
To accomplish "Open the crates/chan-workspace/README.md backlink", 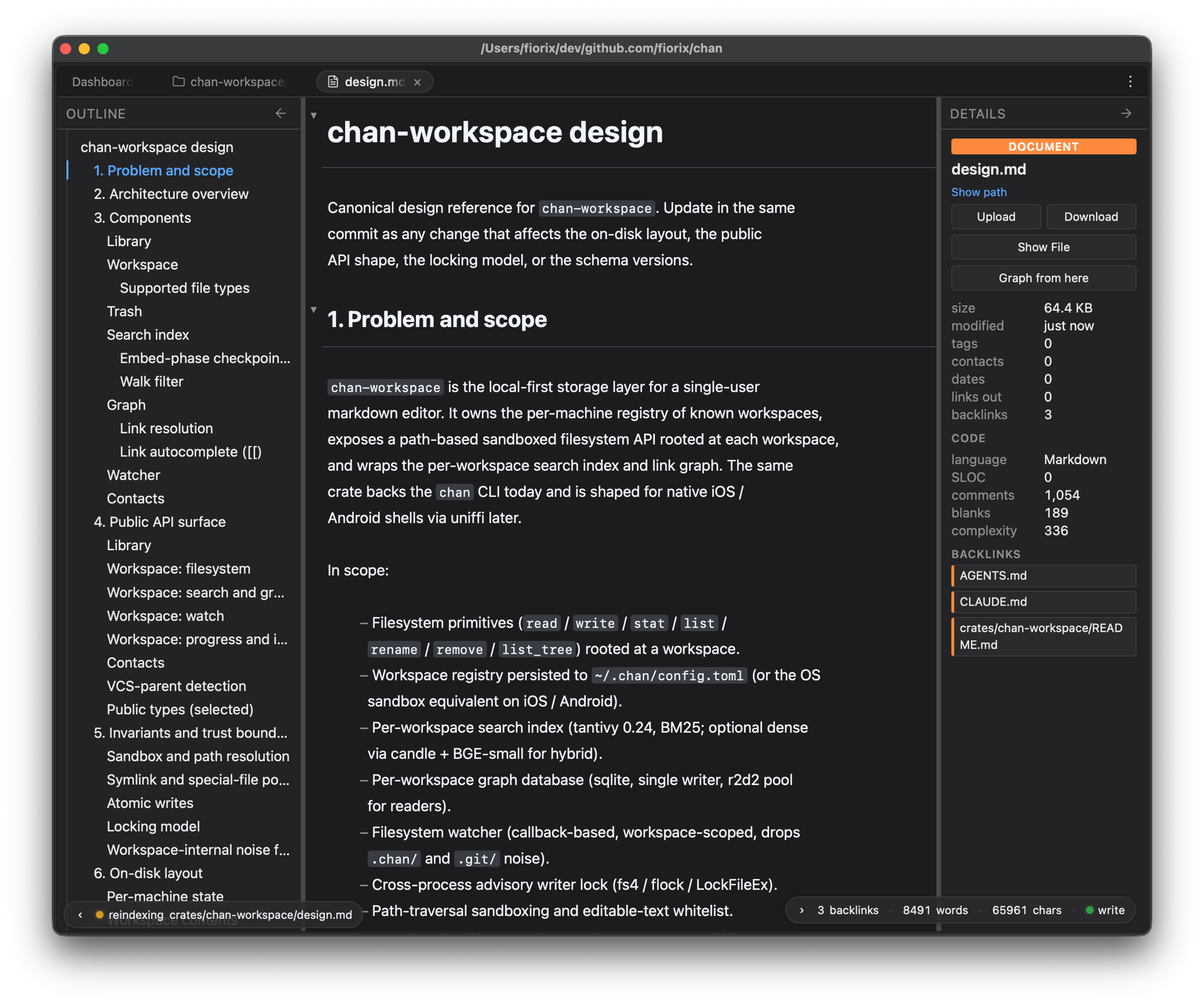I will (1043, 636).
